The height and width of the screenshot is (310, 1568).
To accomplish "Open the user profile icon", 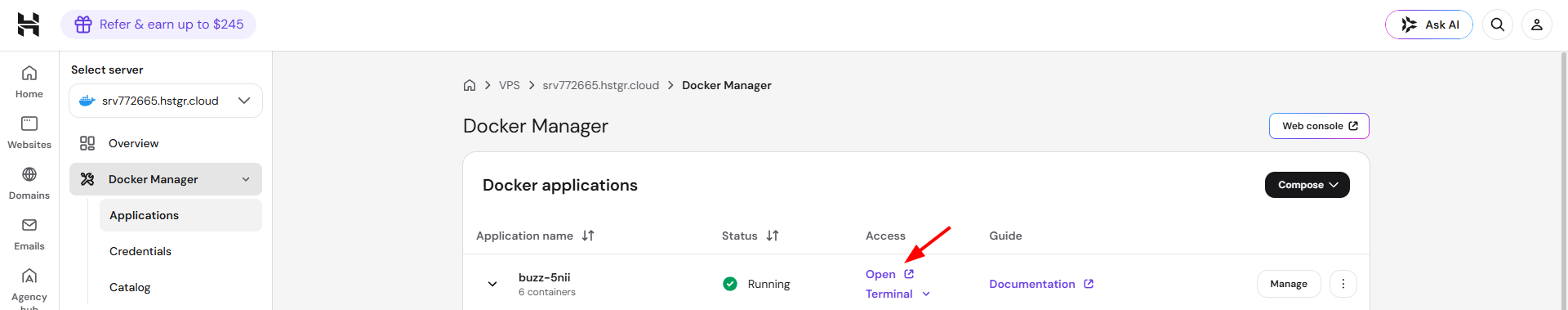I will click(x=1536, y=25).
